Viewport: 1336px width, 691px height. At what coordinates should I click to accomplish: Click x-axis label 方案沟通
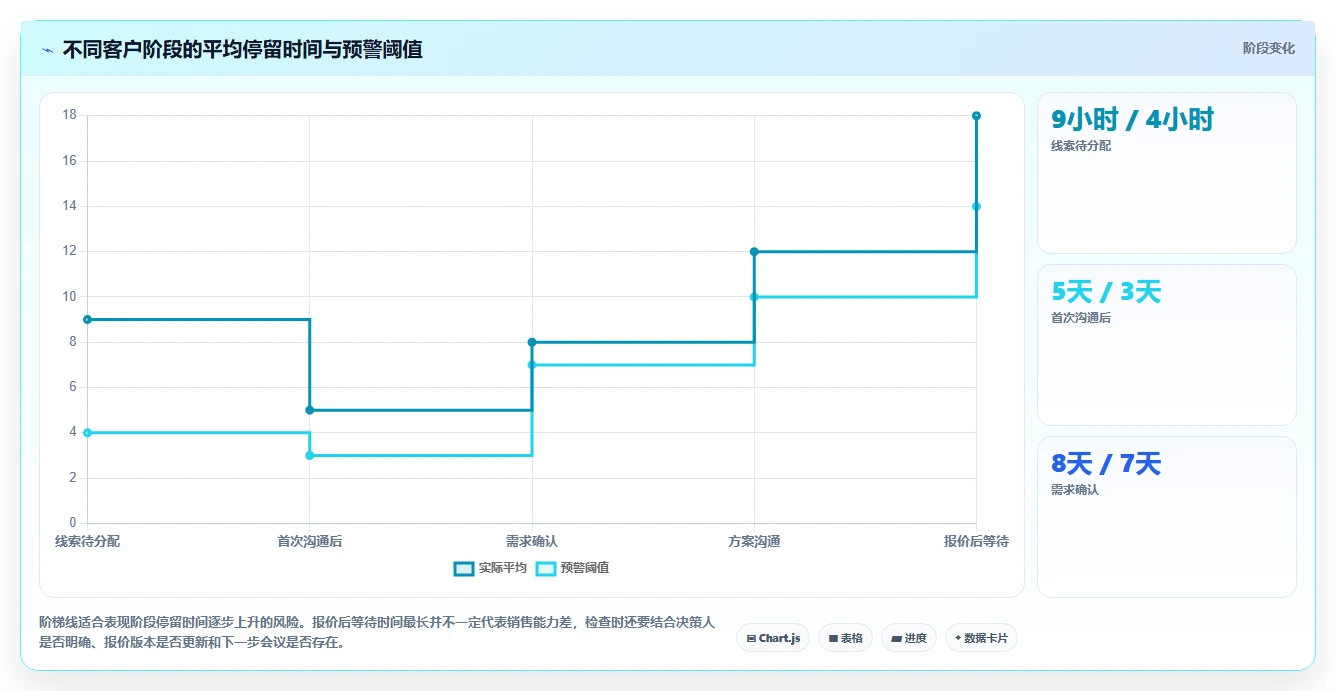[x=754, y=541]
